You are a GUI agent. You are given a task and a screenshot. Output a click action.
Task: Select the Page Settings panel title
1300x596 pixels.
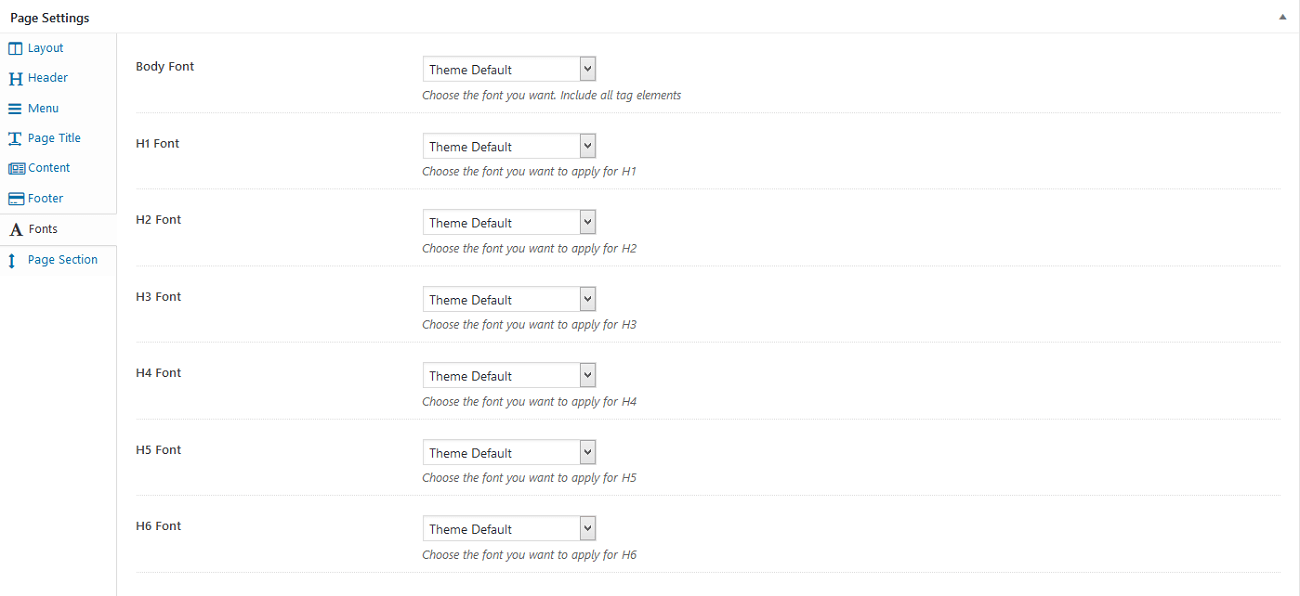[50, 18]
